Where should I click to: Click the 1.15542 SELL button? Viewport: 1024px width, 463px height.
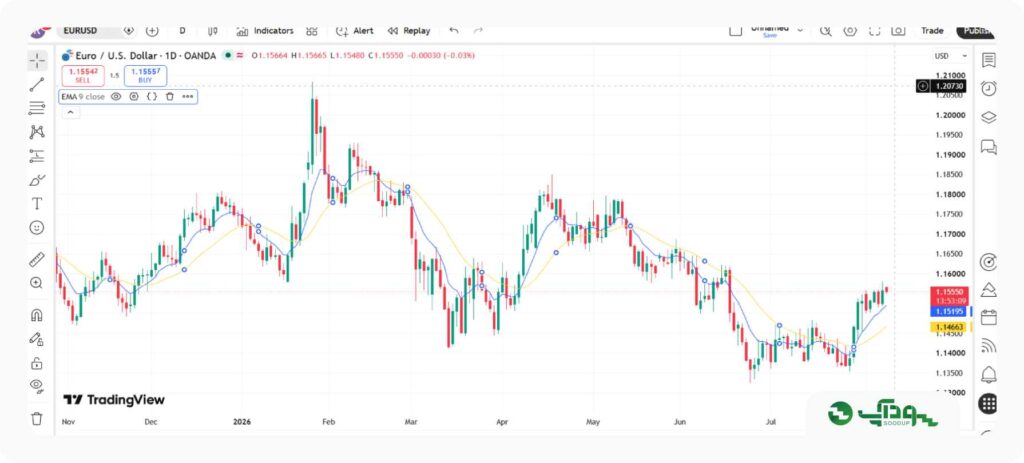83,76
